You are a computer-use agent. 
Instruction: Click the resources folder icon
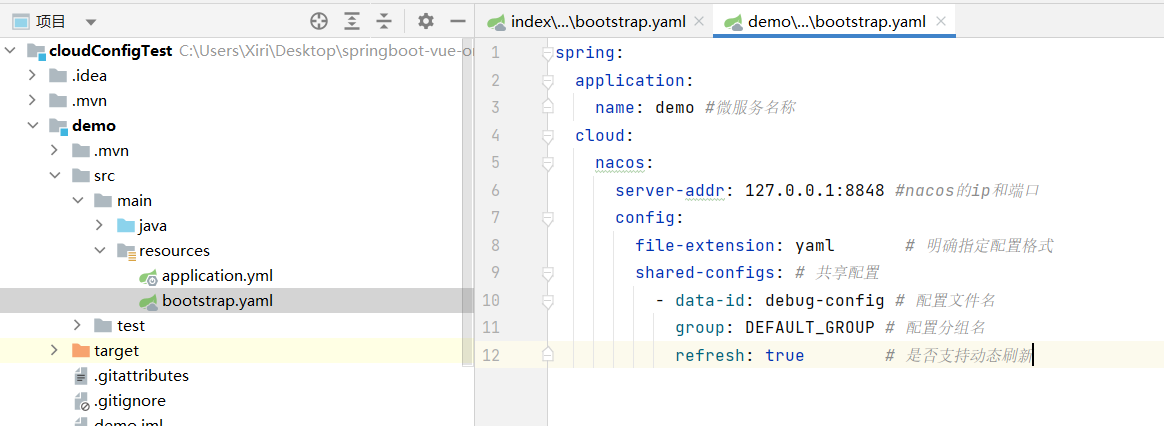click(x=125, y=251)
